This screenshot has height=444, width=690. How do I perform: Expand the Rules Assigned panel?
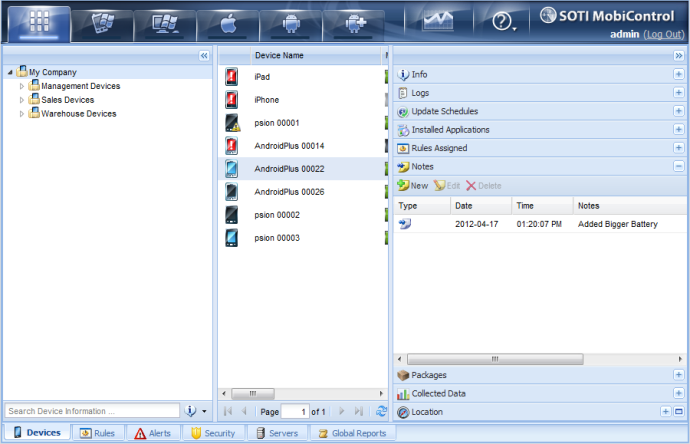click(x=678, y=148)
